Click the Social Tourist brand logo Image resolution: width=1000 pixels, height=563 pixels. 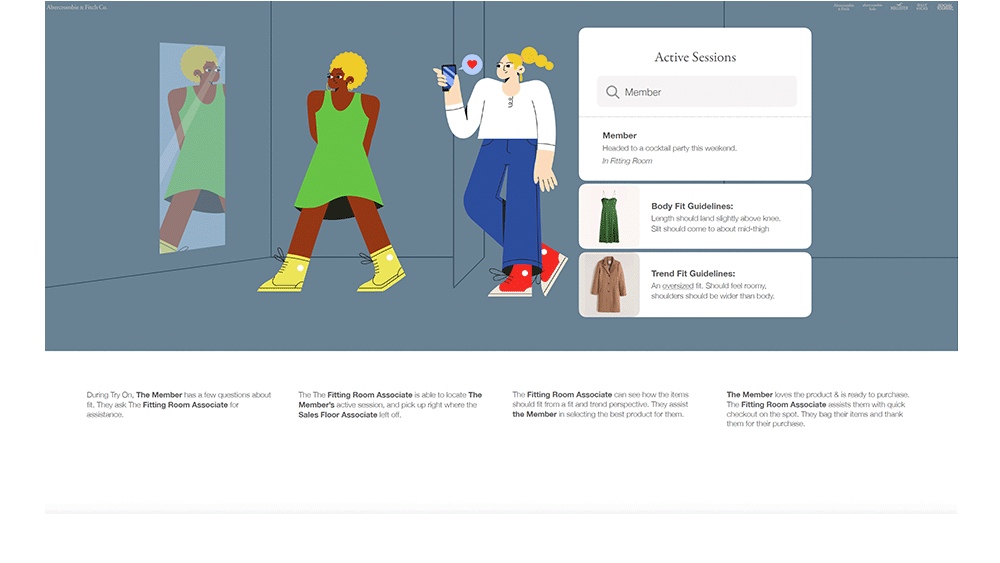(944, 7)
